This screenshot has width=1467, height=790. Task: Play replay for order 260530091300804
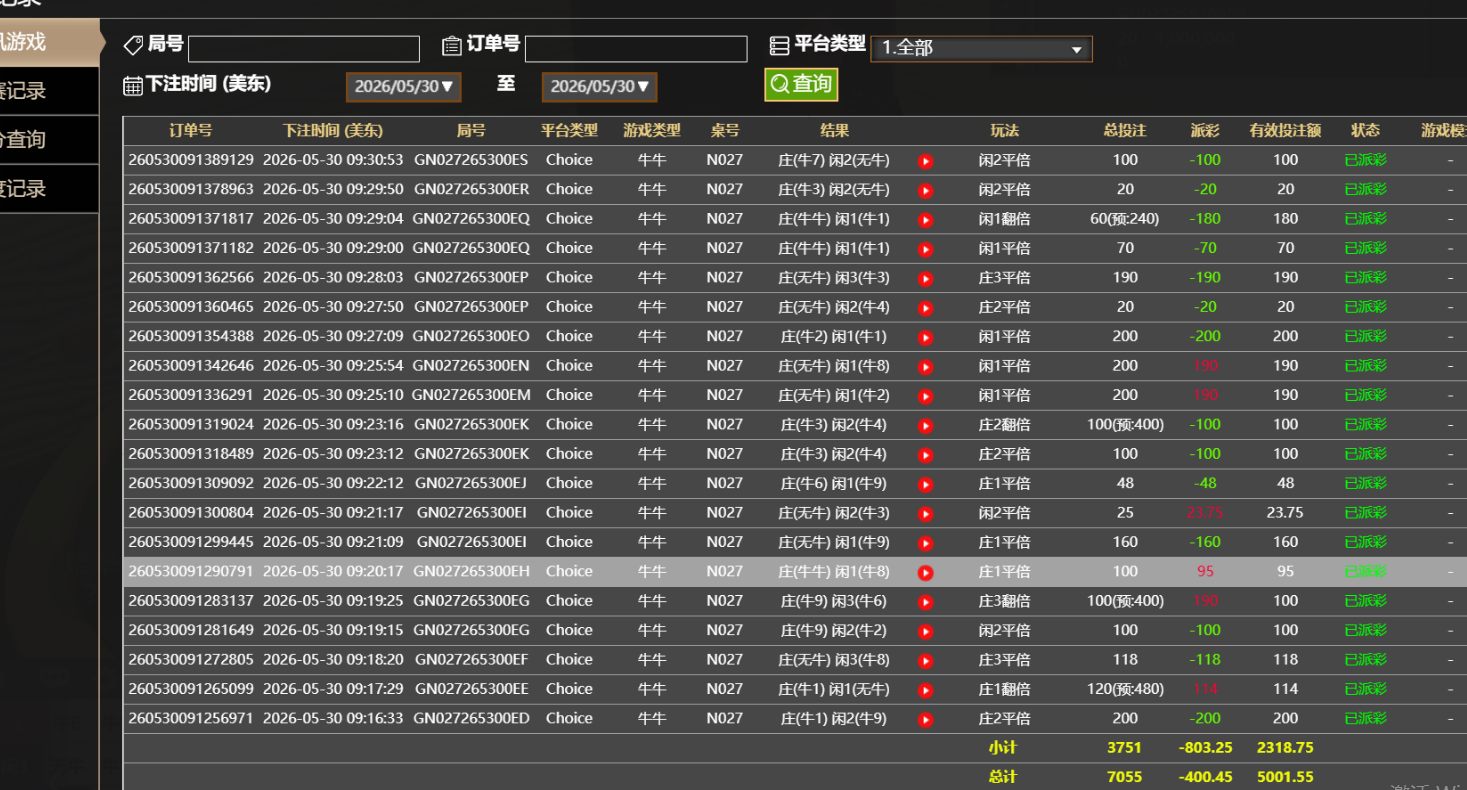coord(926,514)
